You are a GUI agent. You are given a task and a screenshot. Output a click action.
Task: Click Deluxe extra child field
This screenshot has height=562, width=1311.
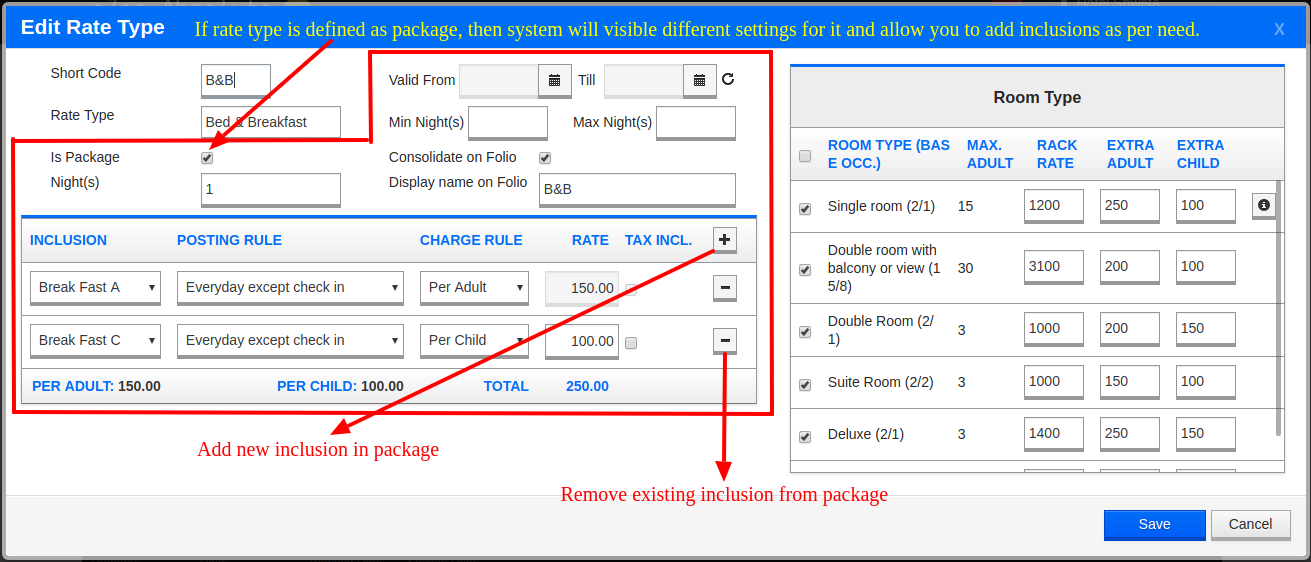click(x=1206, y=433)
